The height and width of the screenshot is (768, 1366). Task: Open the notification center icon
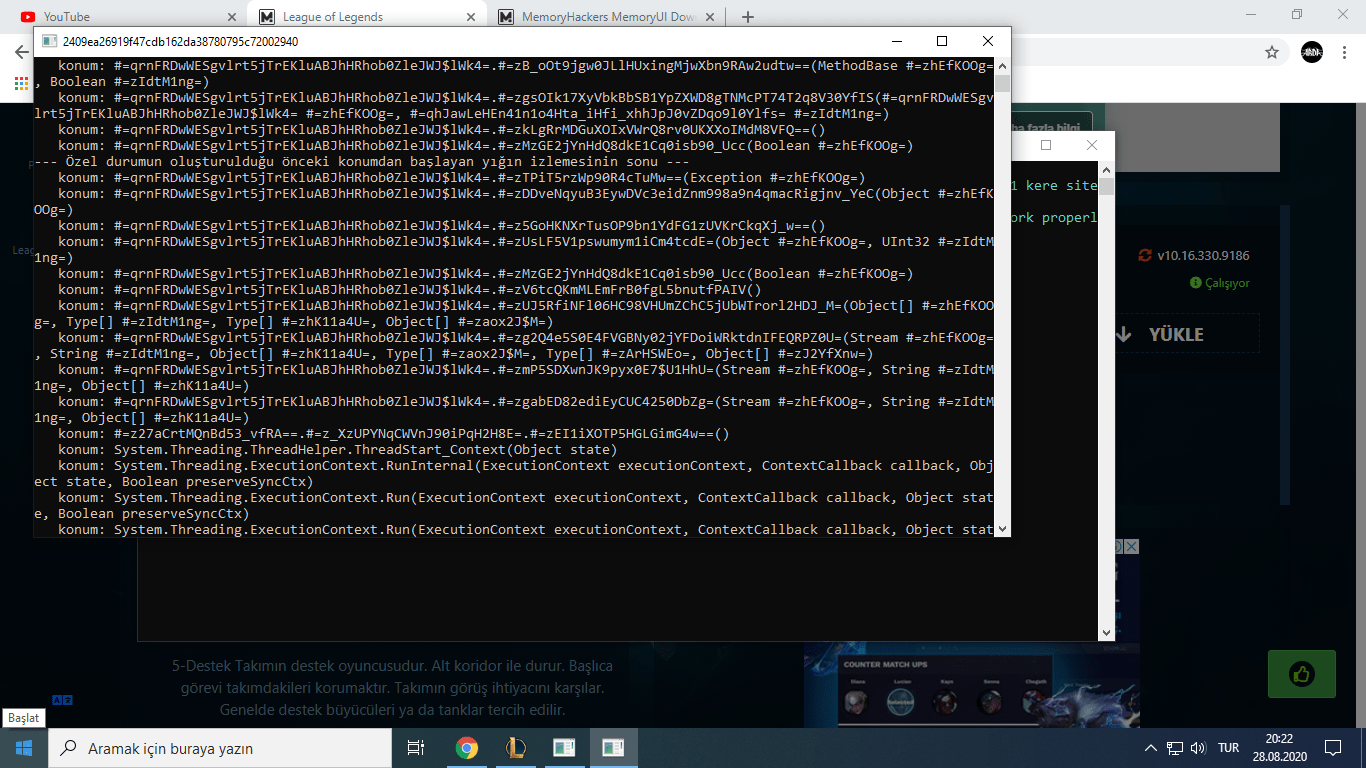tap(1332, 748)
